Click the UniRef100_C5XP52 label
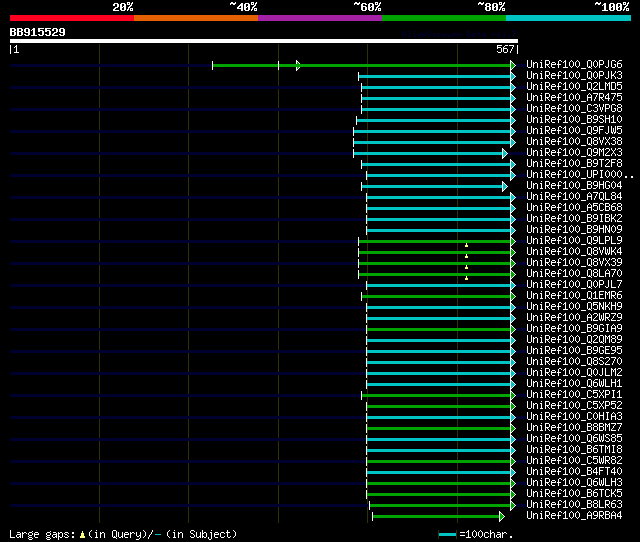 click(574, 406)
